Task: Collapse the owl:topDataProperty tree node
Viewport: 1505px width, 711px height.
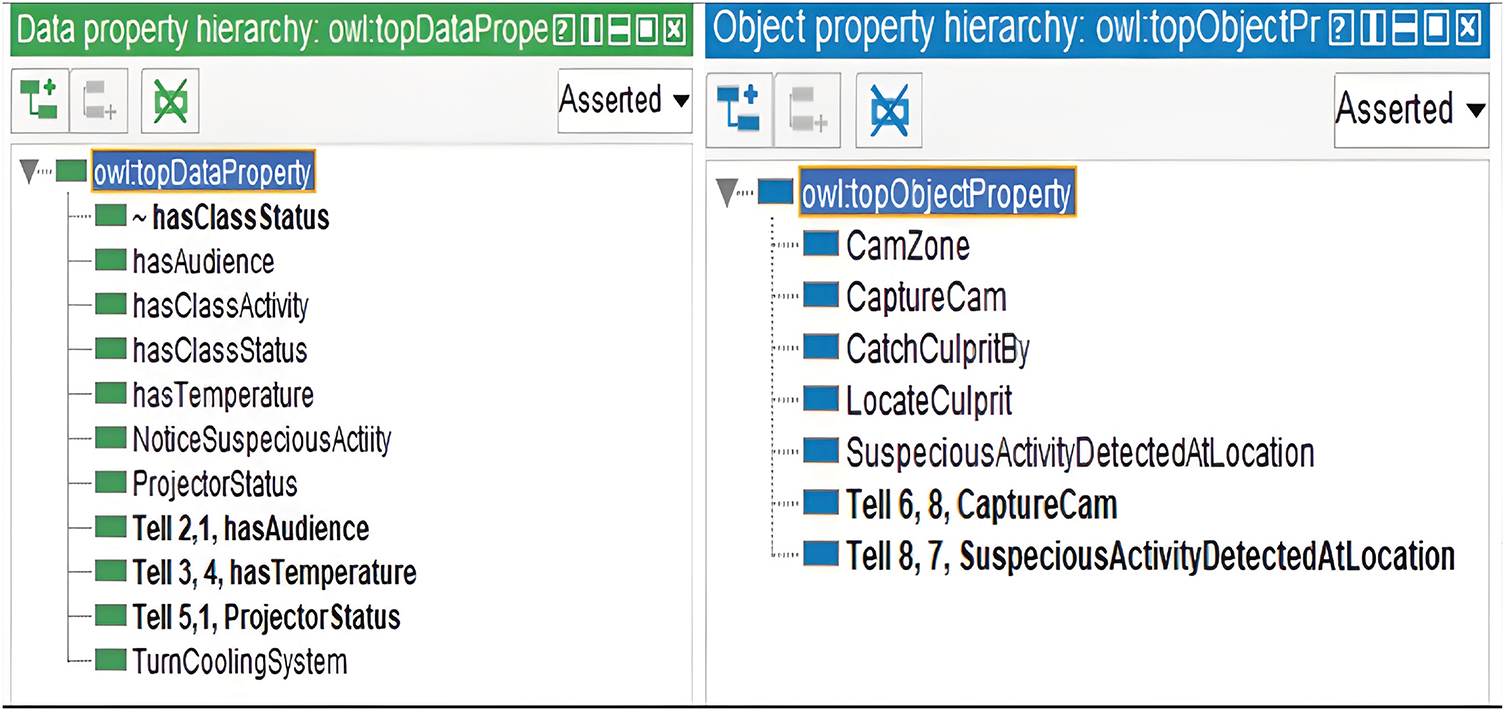Action: pyautogui.click(x=28, y=174)
